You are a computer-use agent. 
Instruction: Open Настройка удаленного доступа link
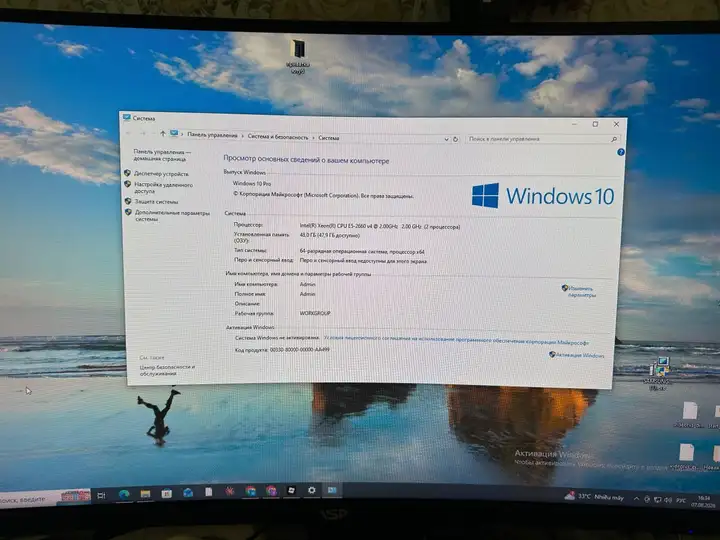click(163, 188)
